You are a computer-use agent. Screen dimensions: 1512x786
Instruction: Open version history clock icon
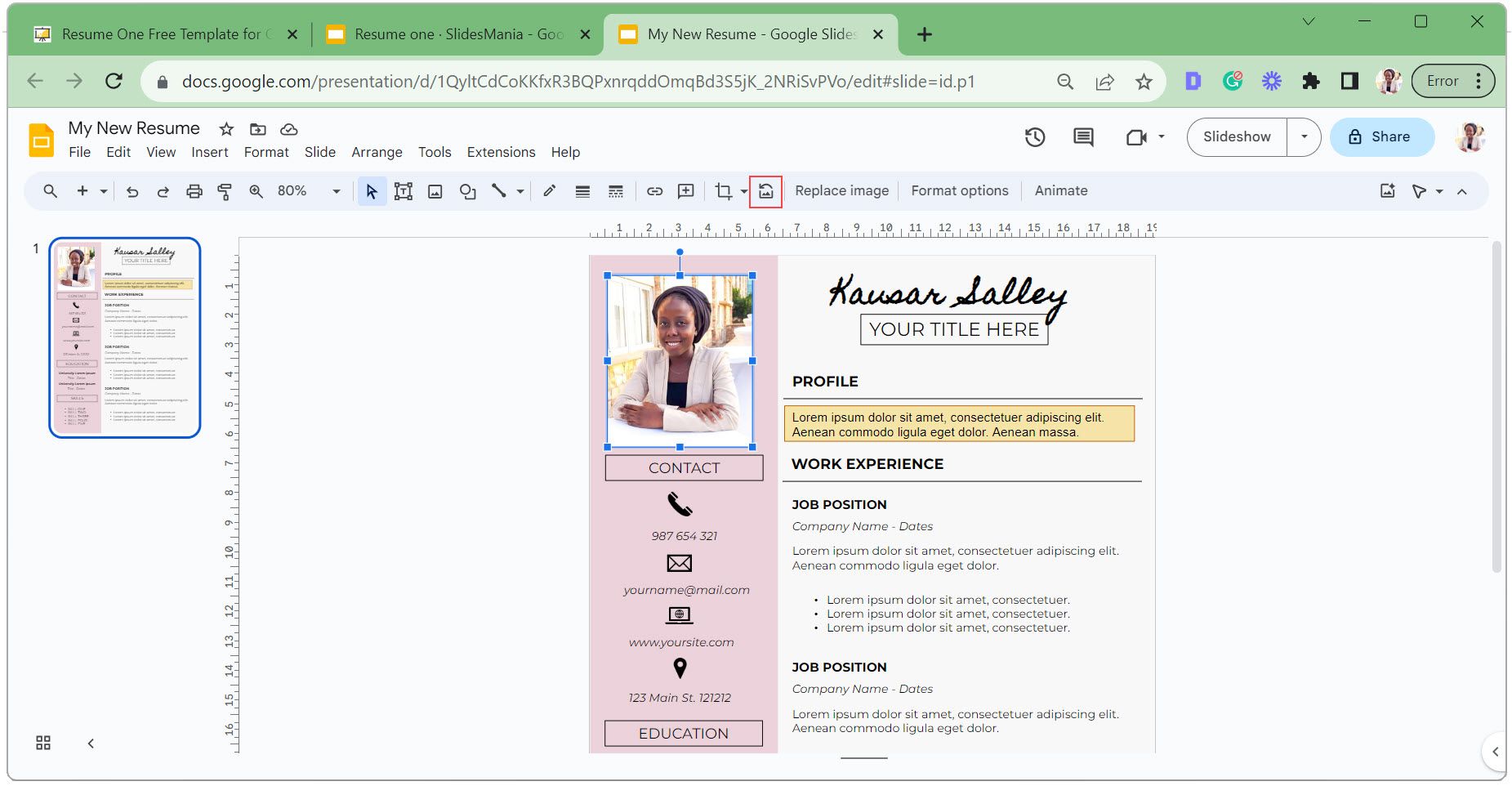point(1034,137)
